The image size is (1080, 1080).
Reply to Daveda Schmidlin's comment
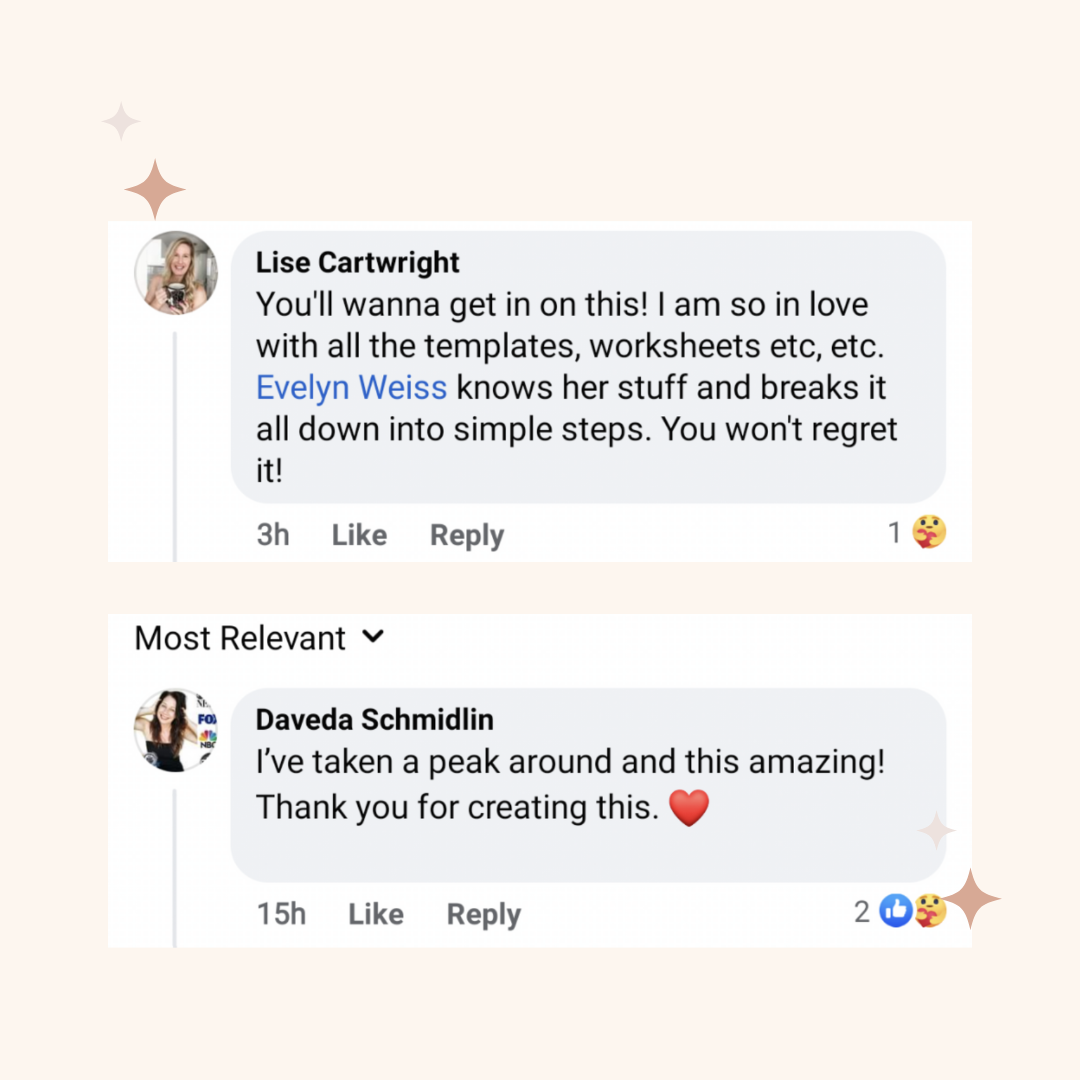click(484, 914)
